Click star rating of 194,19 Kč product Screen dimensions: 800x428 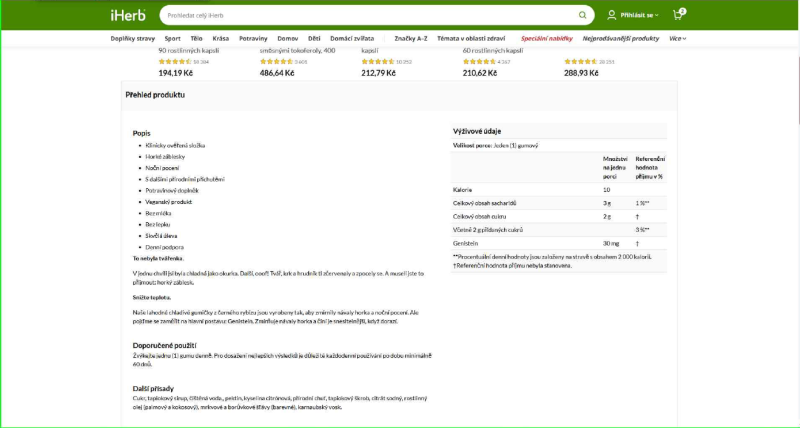pyautogui.click(x=175, y=61)
